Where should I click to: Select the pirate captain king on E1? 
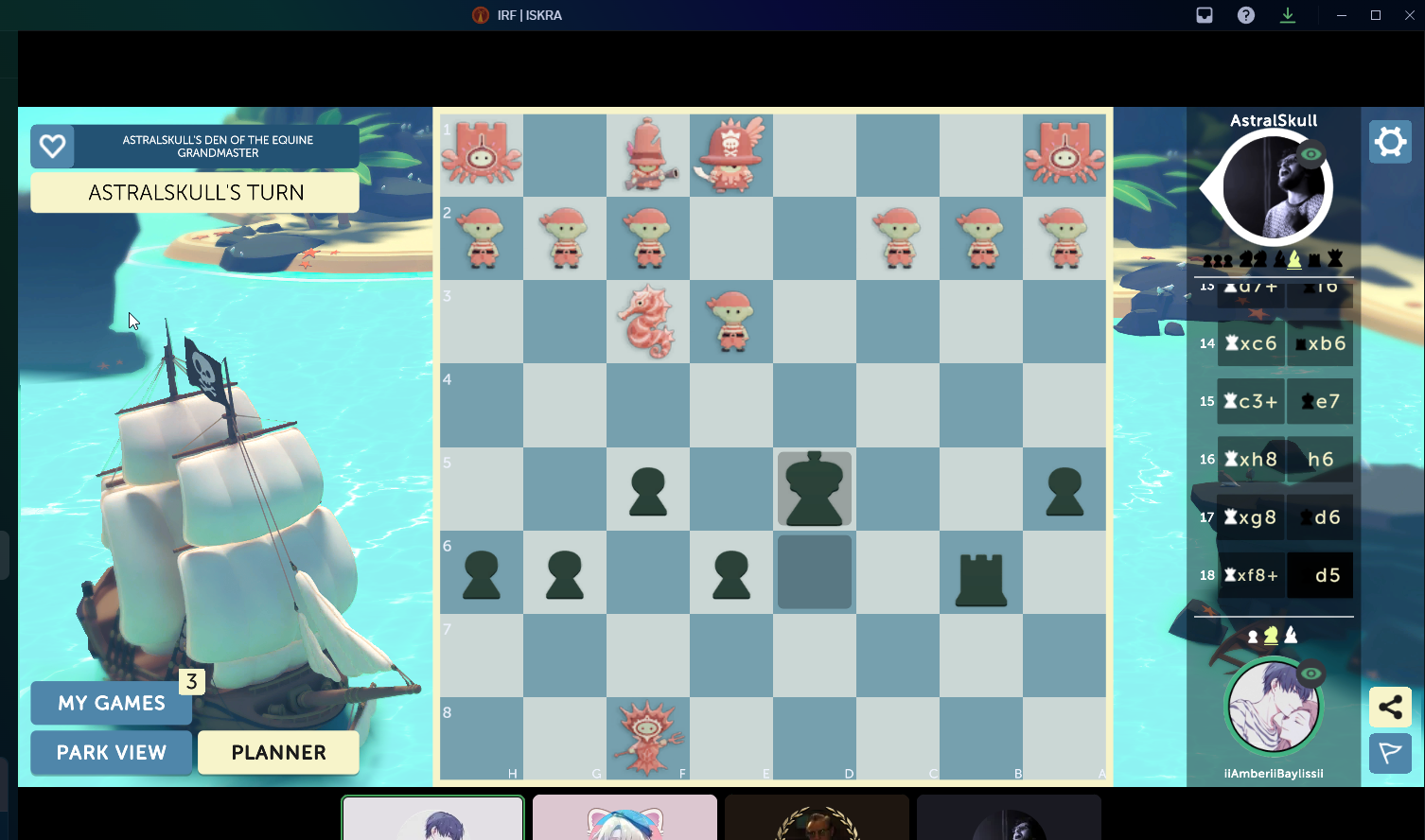tap(730, 153)
